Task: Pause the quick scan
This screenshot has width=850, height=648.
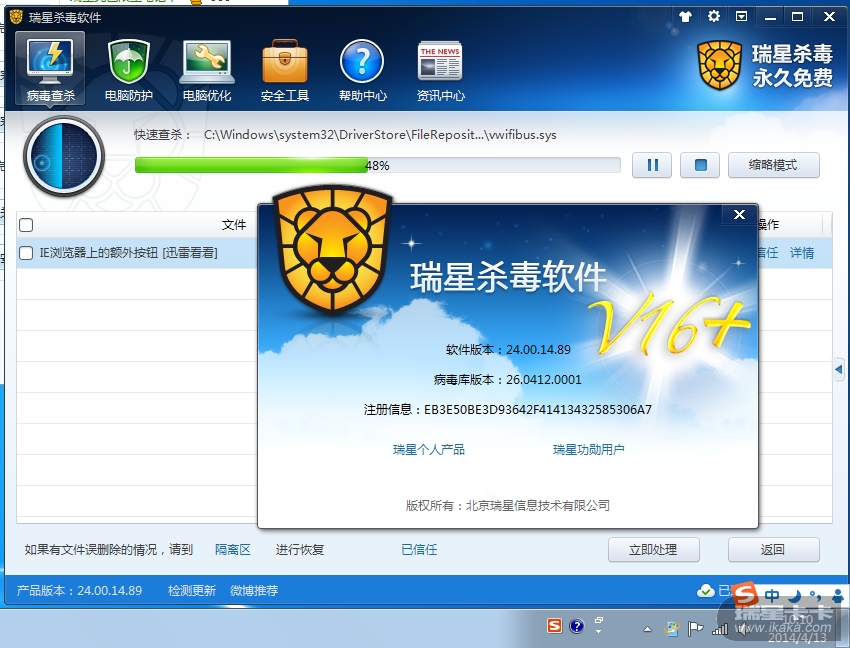Action: (652, 165)
